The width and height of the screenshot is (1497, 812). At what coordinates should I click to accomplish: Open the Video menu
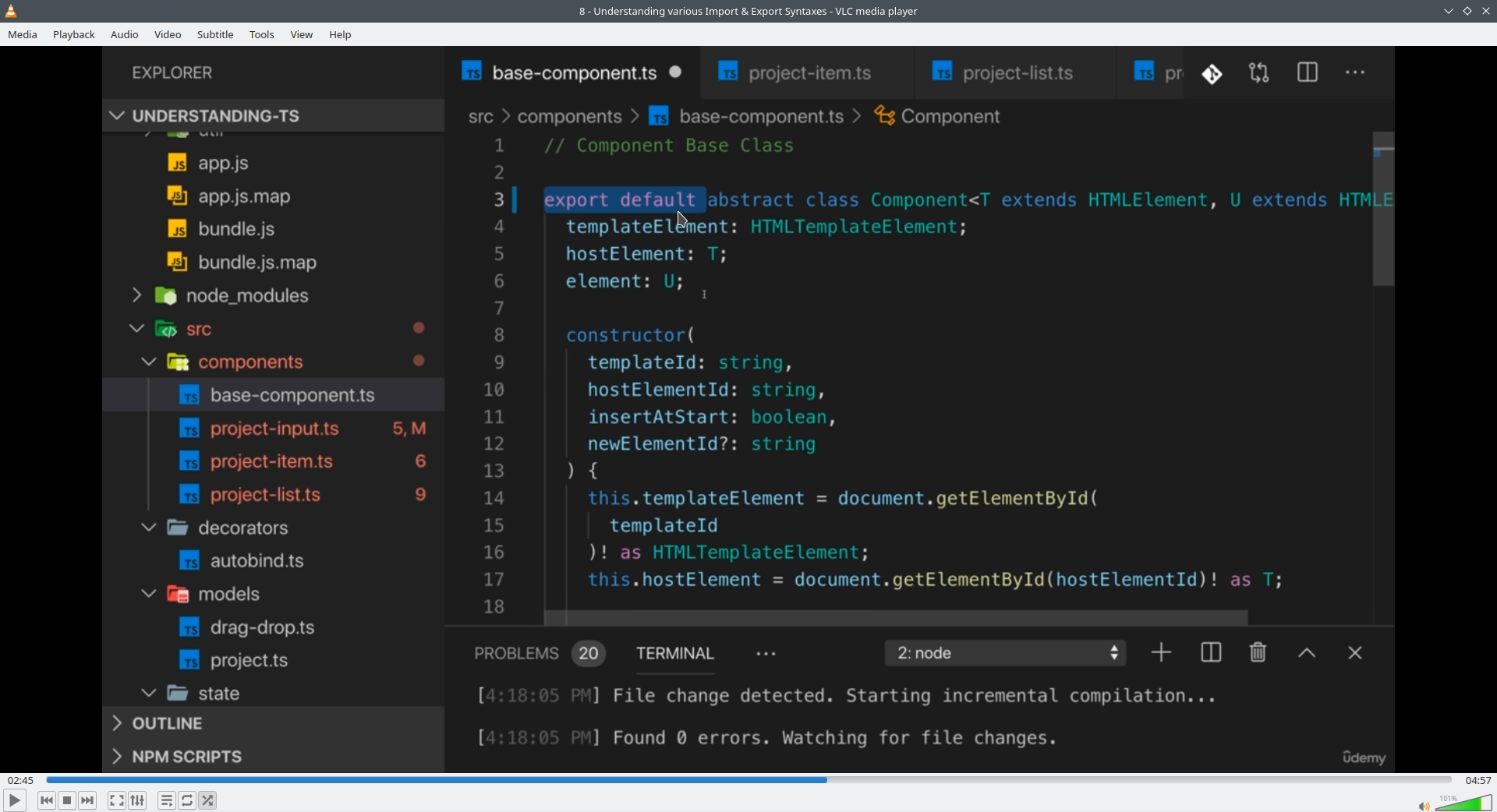(168, 35)
